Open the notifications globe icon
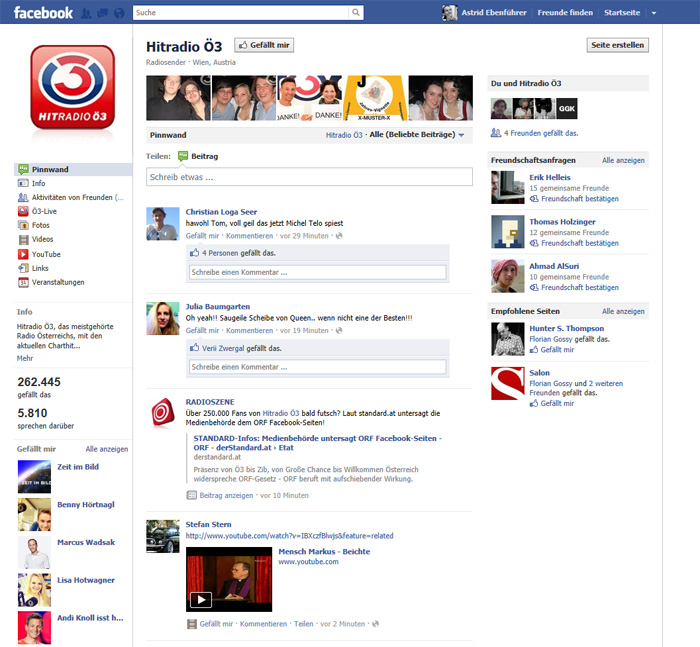This screenshot has width=700, height=647. [x=119, y=13]
